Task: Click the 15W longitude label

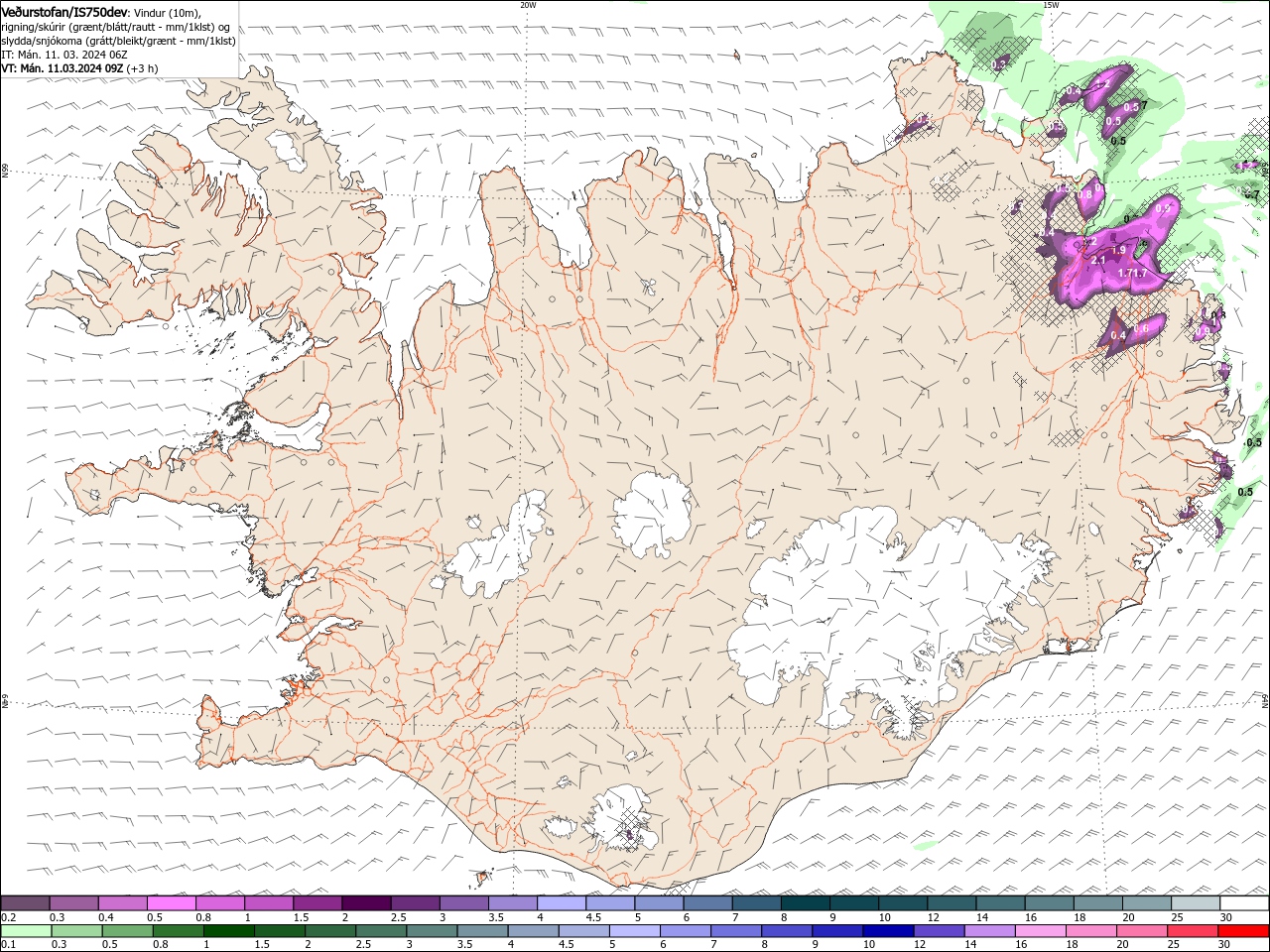Action: pos(1051,4)
